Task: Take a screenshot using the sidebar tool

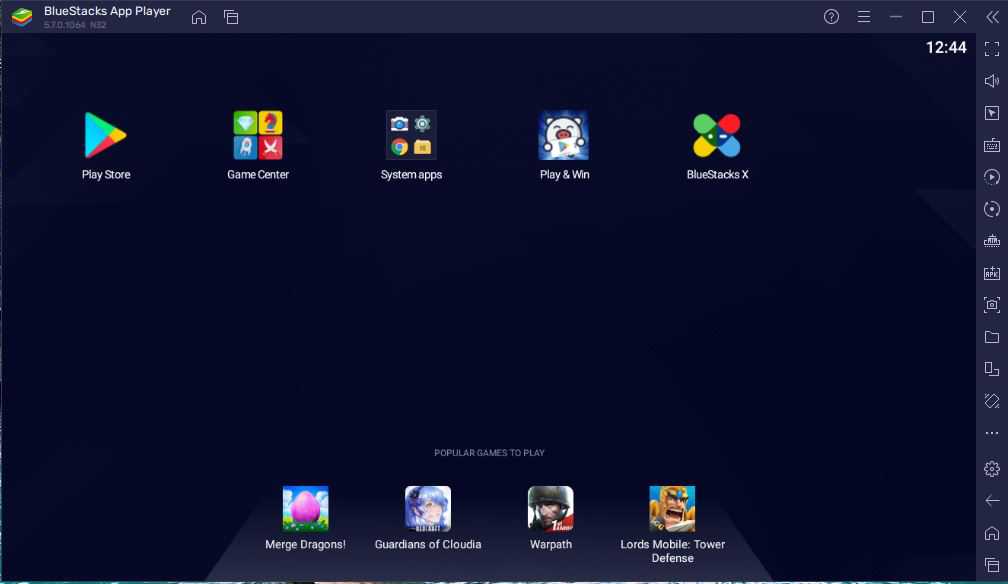Action: click(x=991, y=304)
